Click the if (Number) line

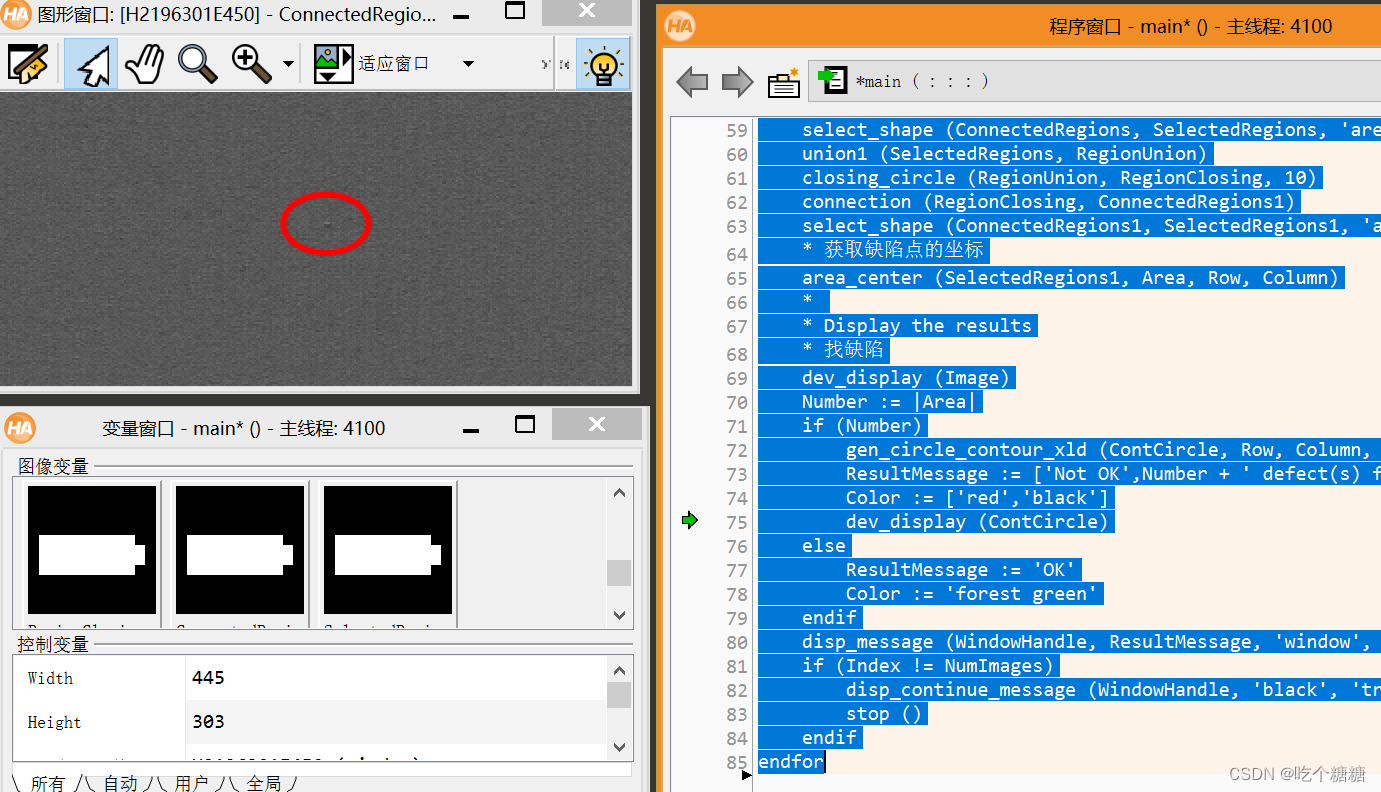[862, 426]
